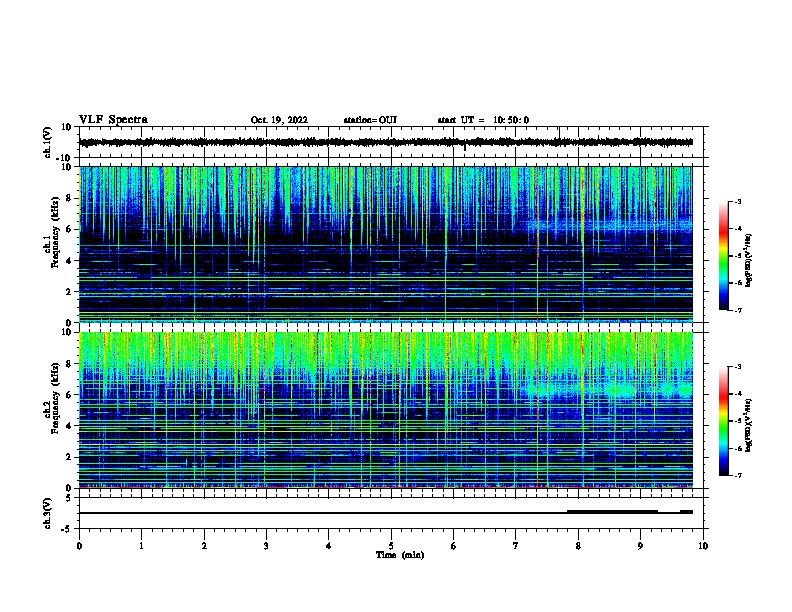
Task: Click the ch.2 colorbar log(PSD) unit label
Action: tap(748, 425)
